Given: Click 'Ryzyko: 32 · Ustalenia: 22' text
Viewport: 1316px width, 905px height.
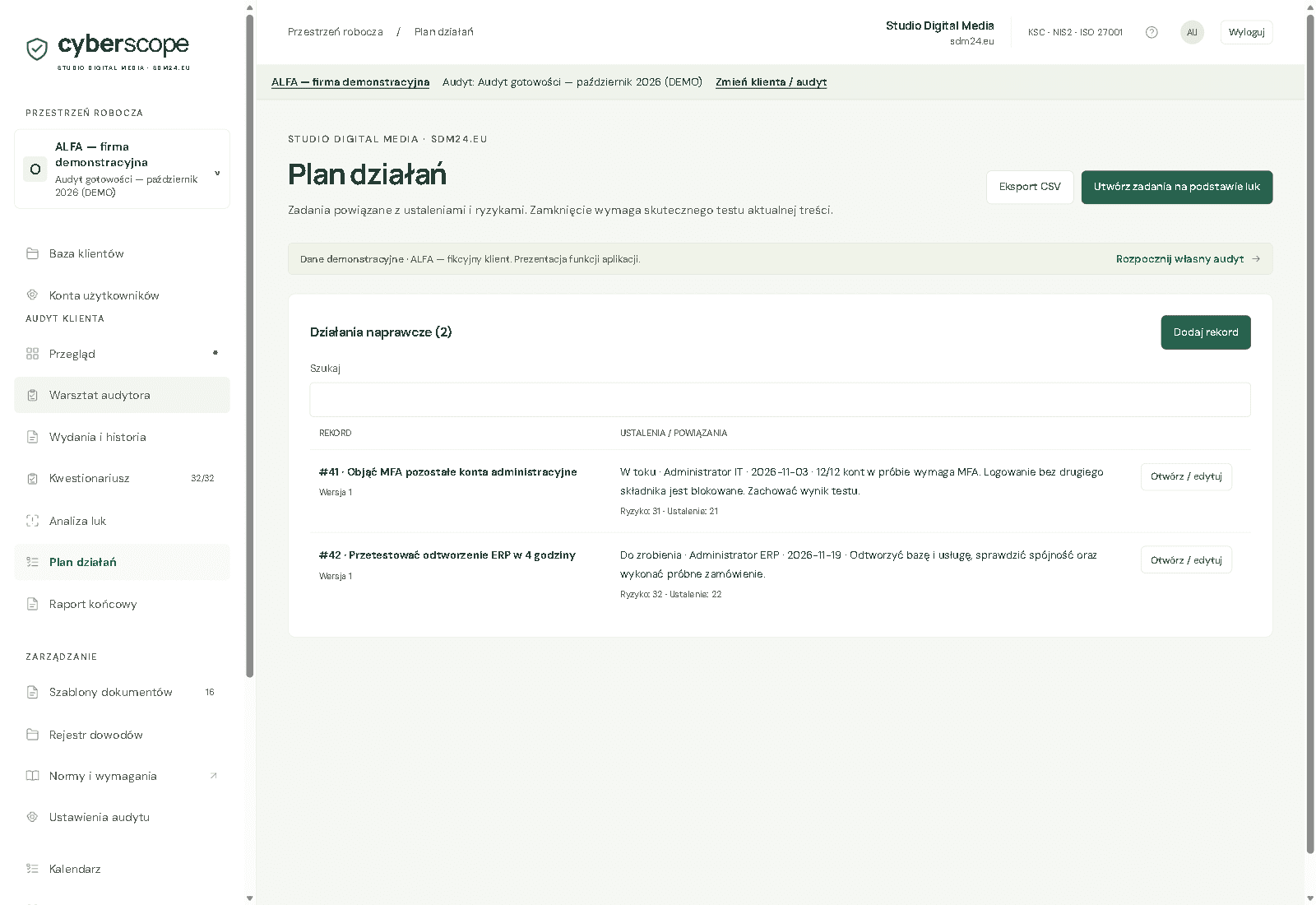Looking at the screenshot, I should click(x=670, y=594).
